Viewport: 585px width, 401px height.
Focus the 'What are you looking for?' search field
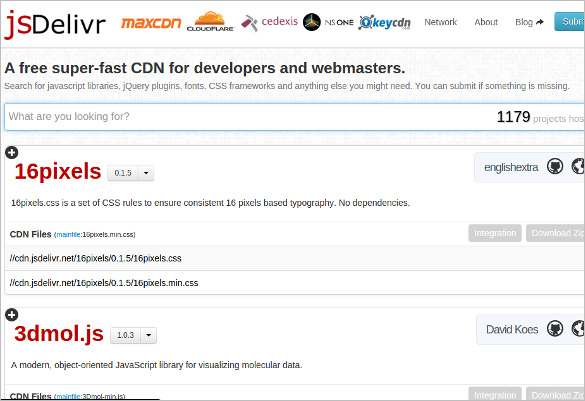[x=294, y=117]
